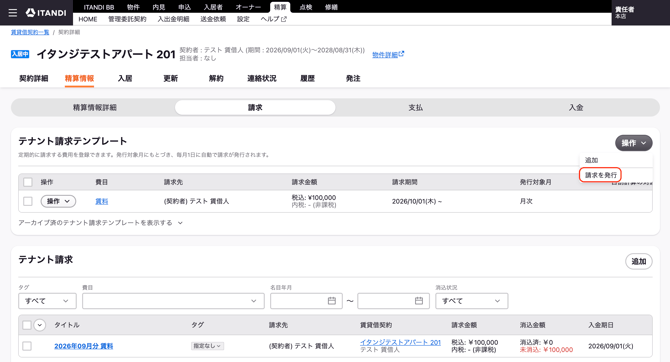Click the 追加 button in テナント請求
The height and width of the screenshot is (362, 670).
pyautogui.click(x=639, y=262)
